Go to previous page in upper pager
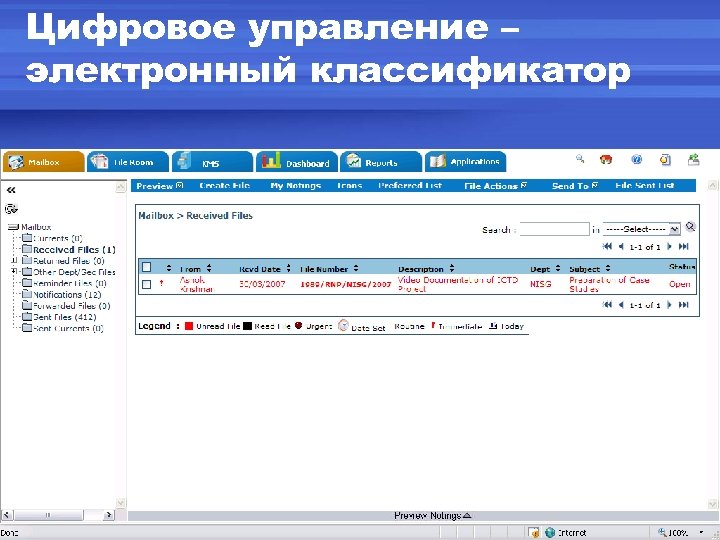Screen dimensions: 720x540 point(621,247)
